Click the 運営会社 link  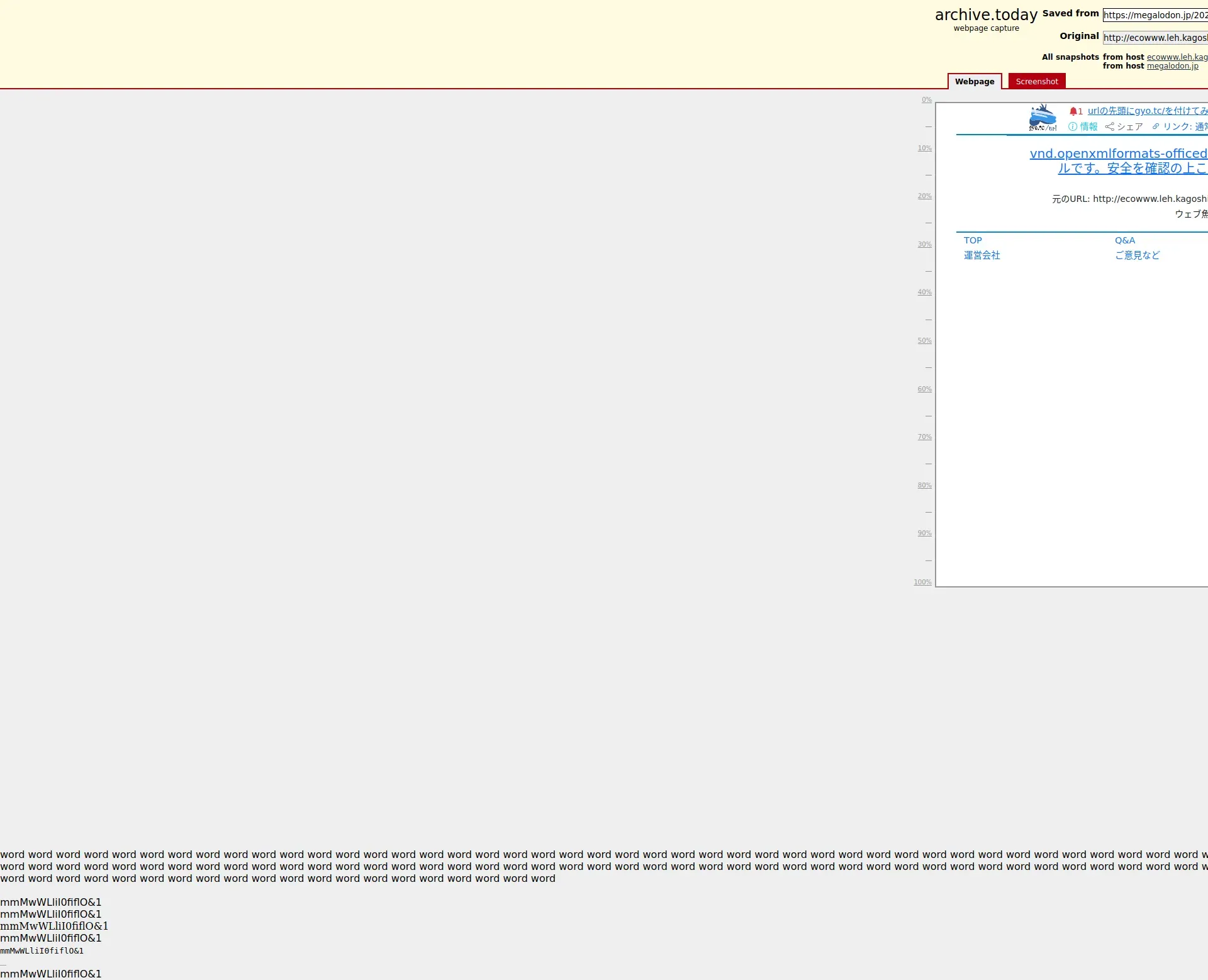(x=981, y=255)
